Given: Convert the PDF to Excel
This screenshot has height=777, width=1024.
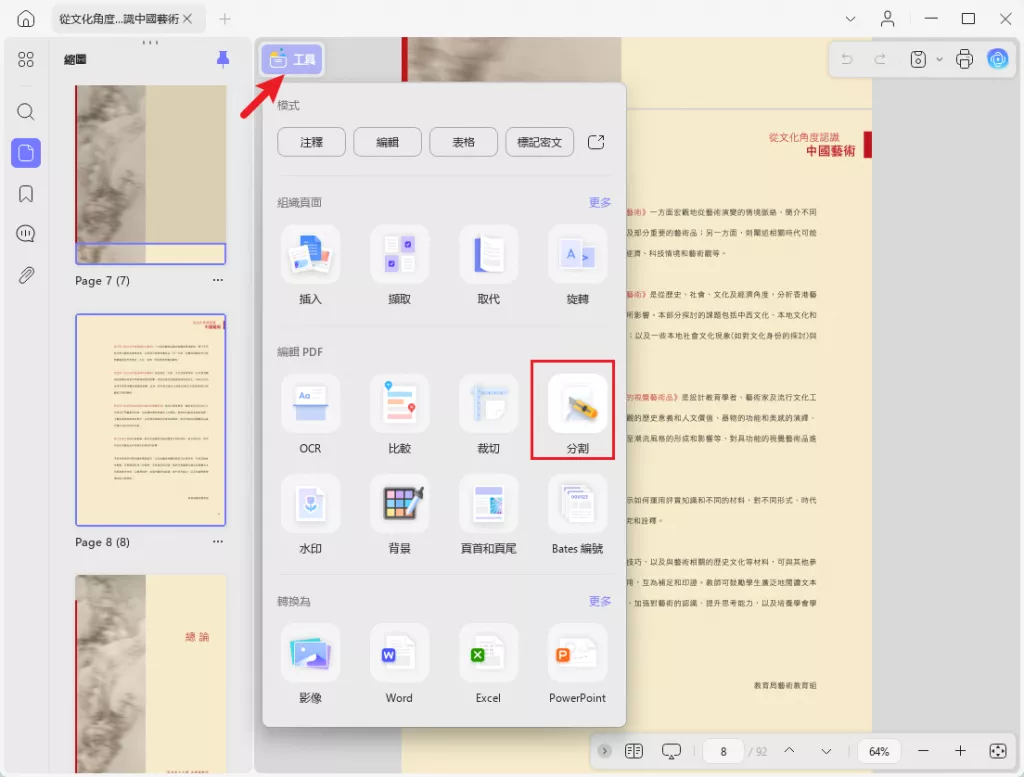Looking at the screenshot, I should click(488, 664).
